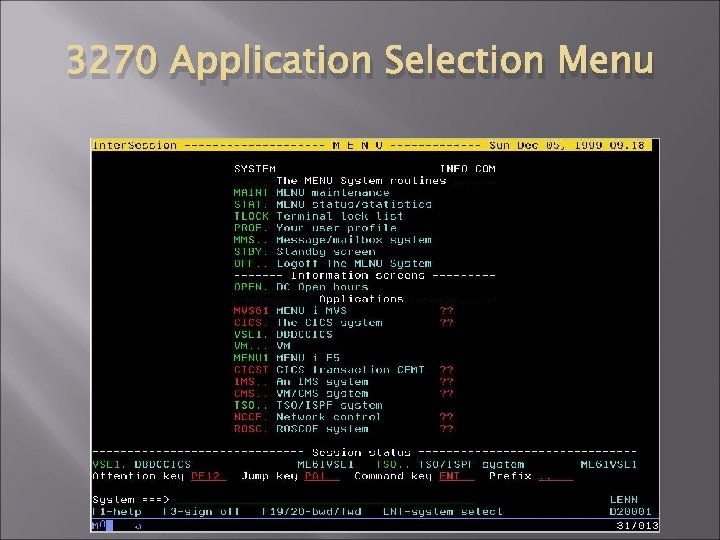The width and height of the screenshot is (720, 540).
Task: Select CICST CICS Transaction CEMT row
Action: point(343,370)
